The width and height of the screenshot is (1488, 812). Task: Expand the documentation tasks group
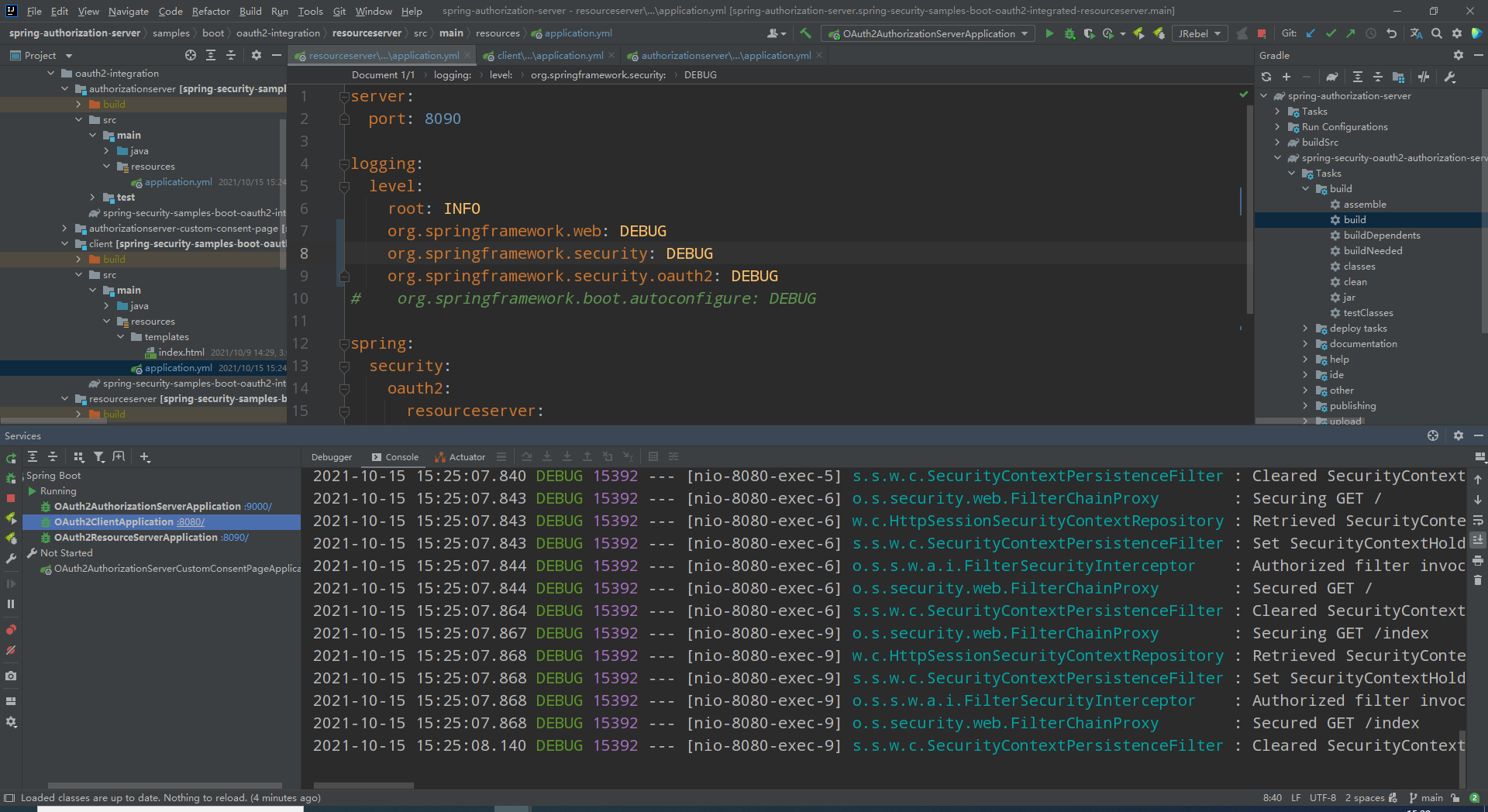pyautogui.click(x=1305, y=344)
